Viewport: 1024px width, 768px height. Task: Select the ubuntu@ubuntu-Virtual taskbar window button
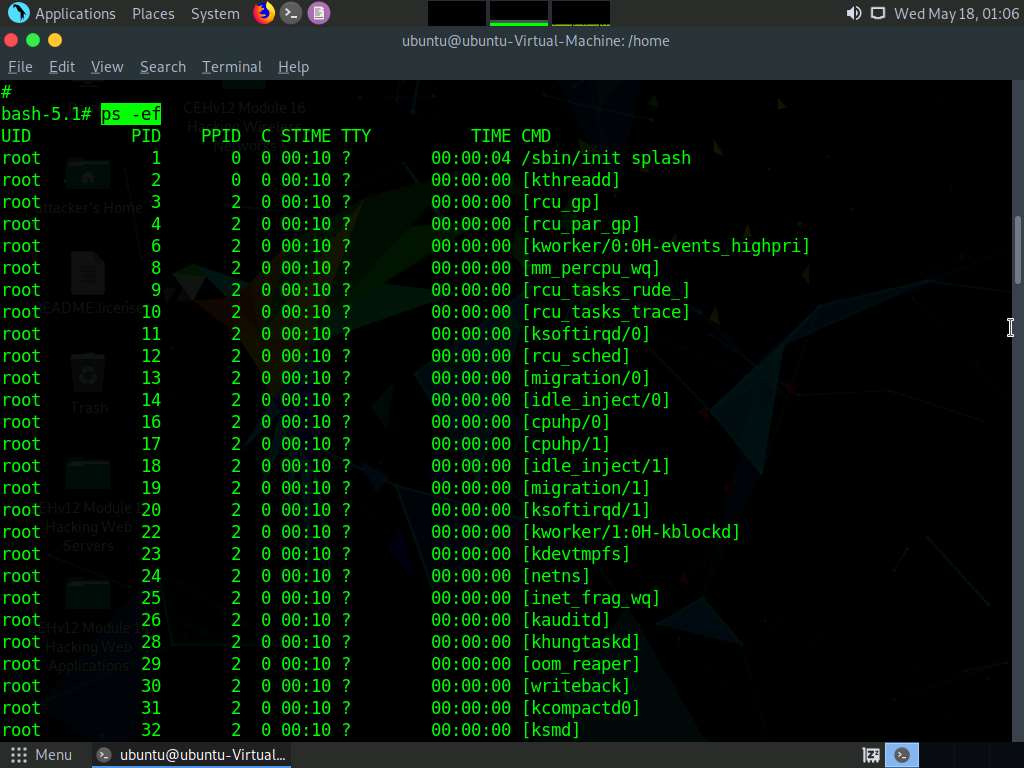point(192,755)
